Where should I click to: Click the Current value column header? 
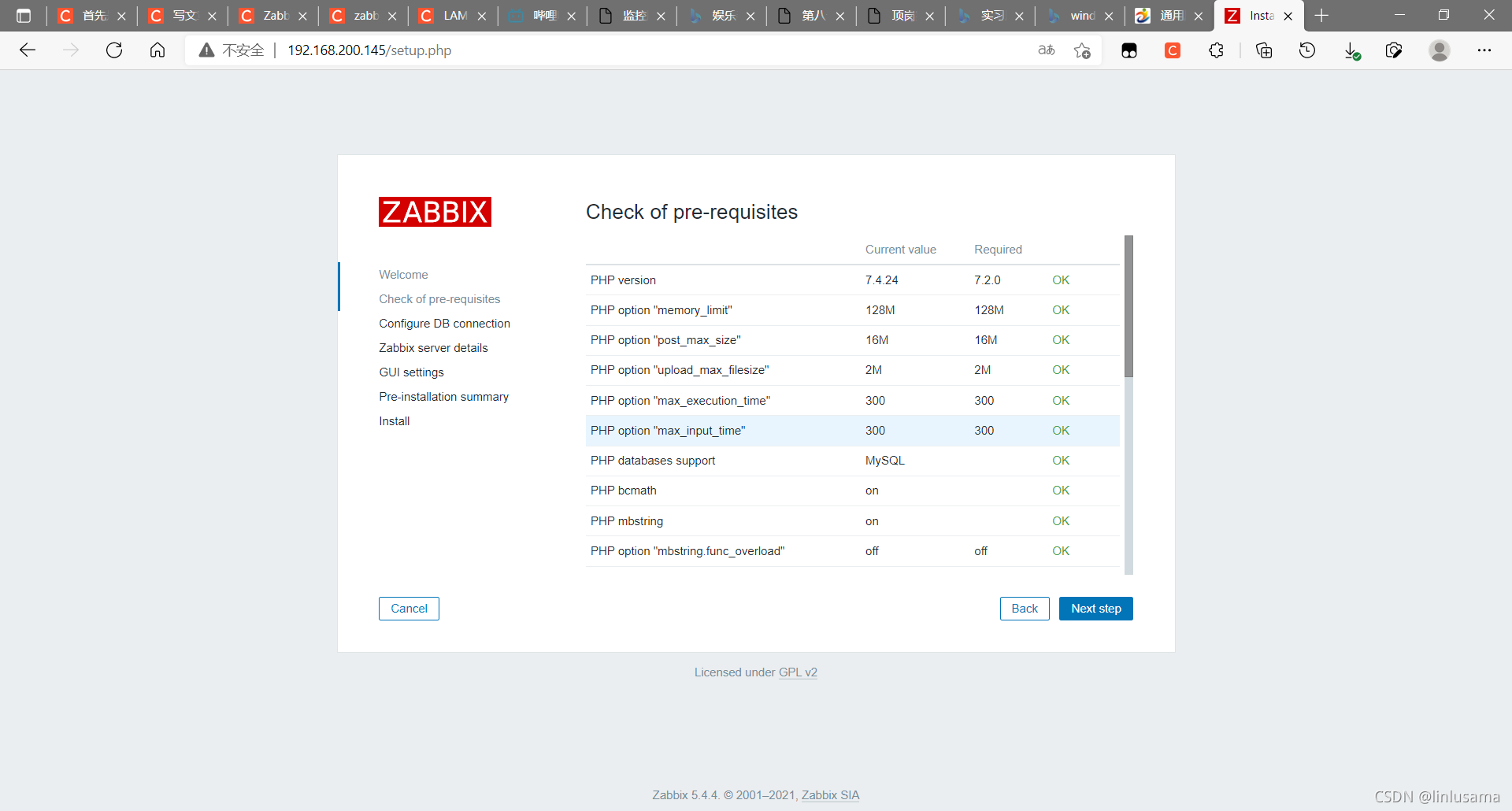[x=901, y=250]
